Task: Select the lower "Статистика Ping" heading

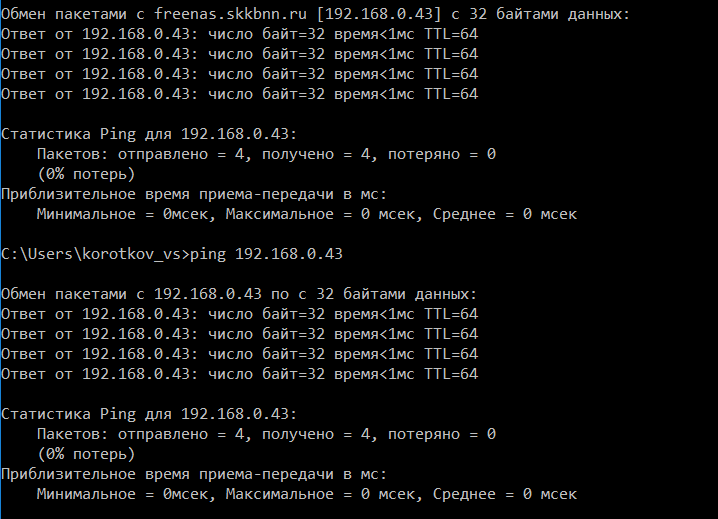Action: pyautogui.click(x=149, y=414)
